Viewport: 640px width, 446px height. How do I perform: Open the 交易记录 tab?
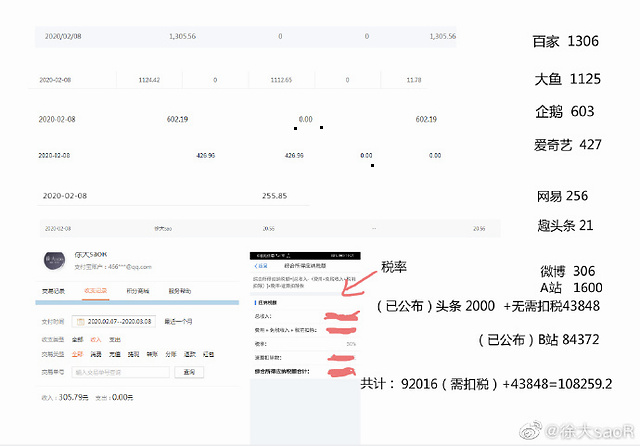(53, 291)
